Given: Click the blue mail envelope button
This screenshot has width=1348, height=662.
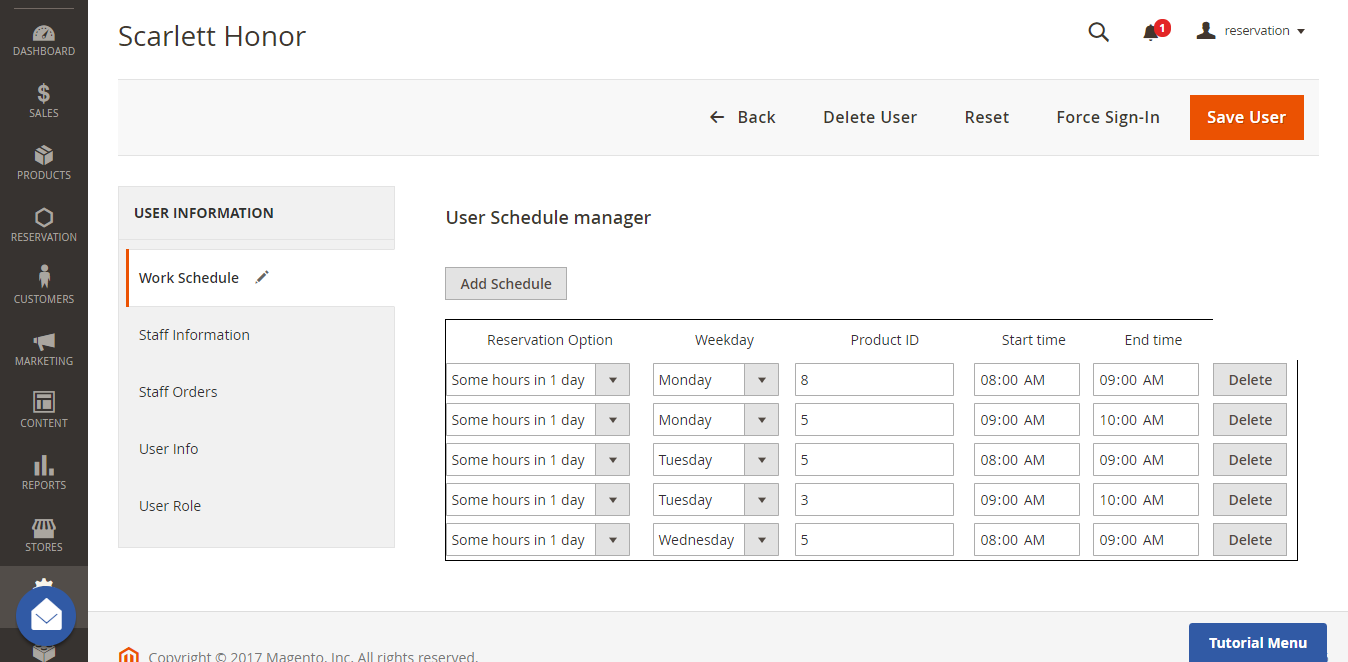Looking at the screenshot, I should tap(46, 616).
